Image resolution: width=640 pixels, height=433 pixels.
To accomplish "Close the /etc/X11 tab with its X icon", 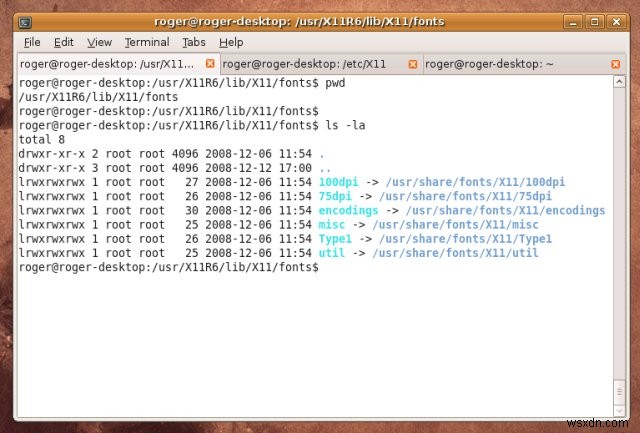I will point(413,64).
